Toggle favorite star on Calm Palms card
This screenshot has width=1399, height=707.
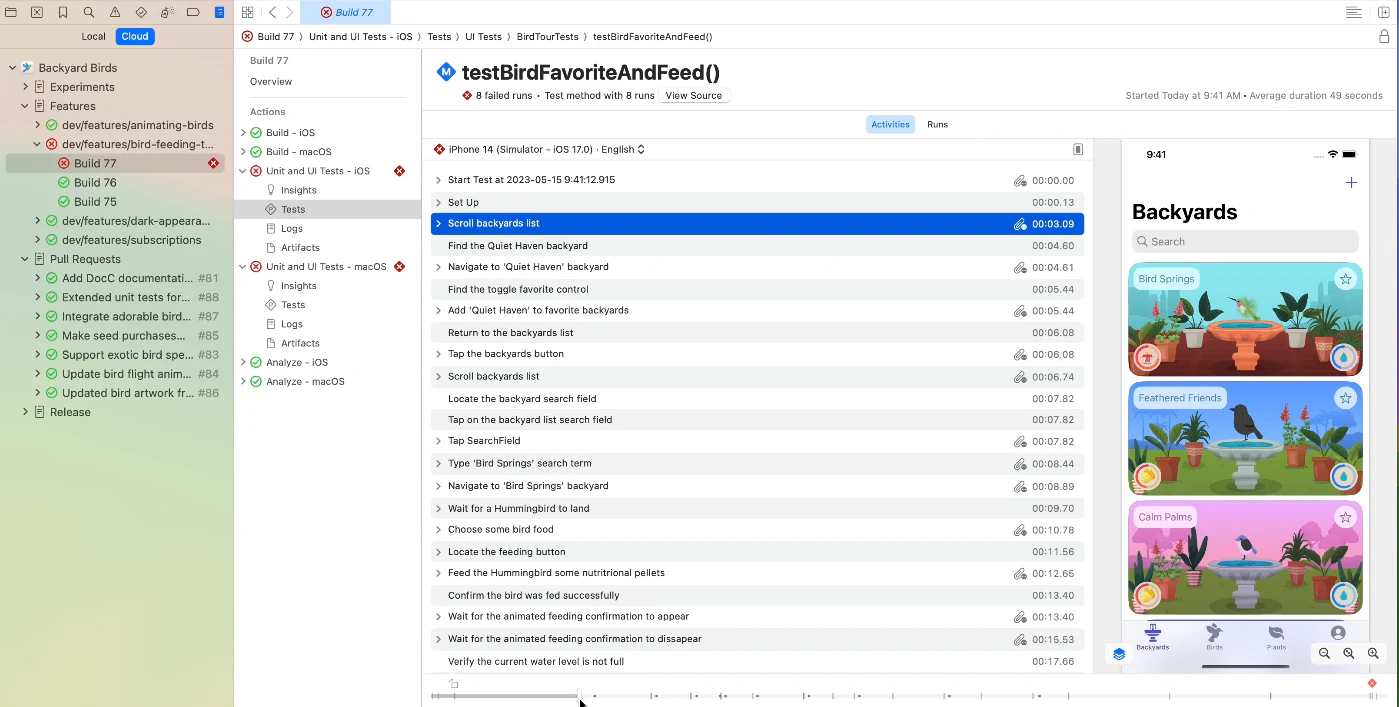tap(1345, 517)
